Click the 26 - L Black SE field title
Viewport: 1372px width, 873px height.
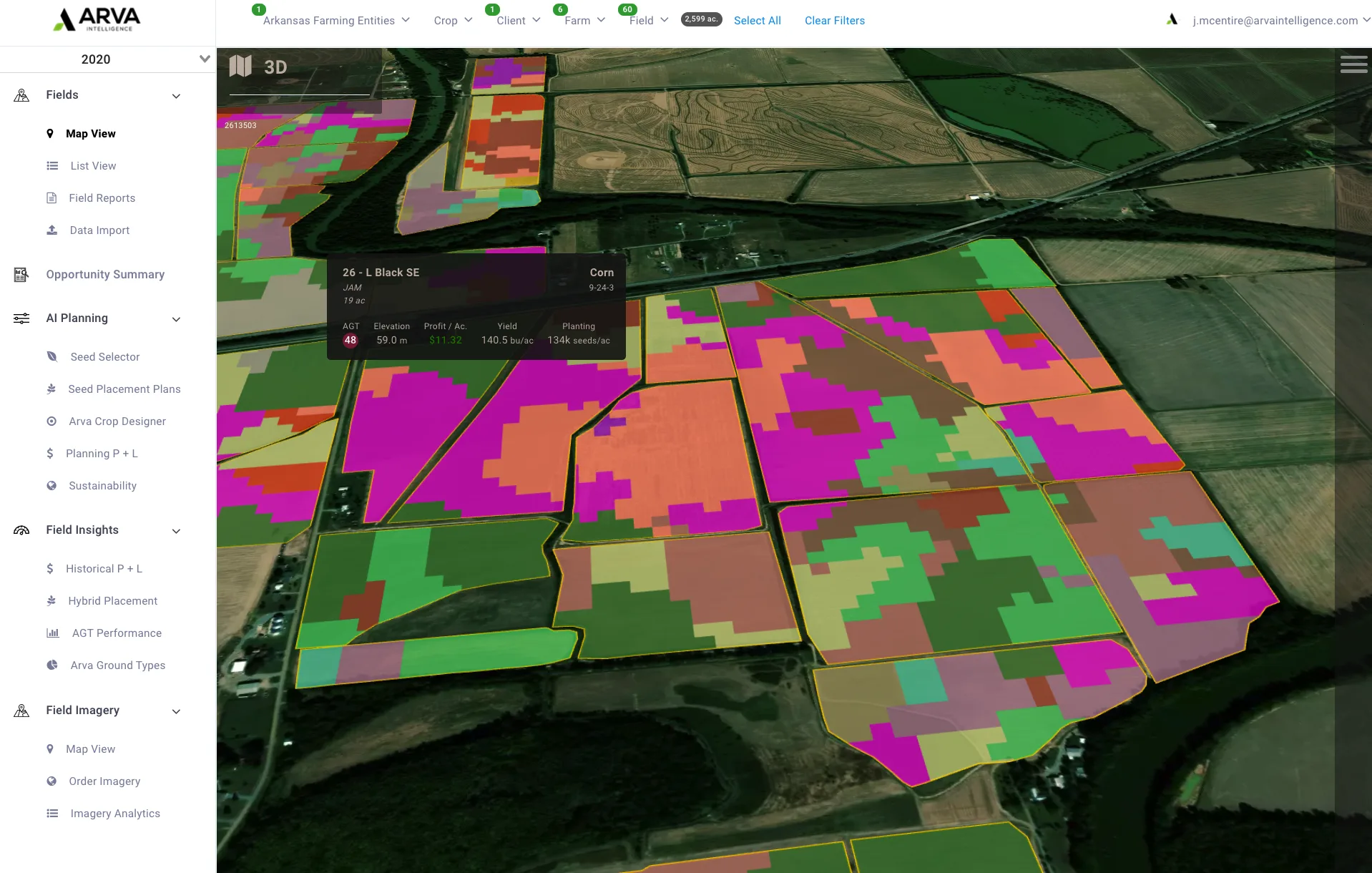[x=381, y=273]
